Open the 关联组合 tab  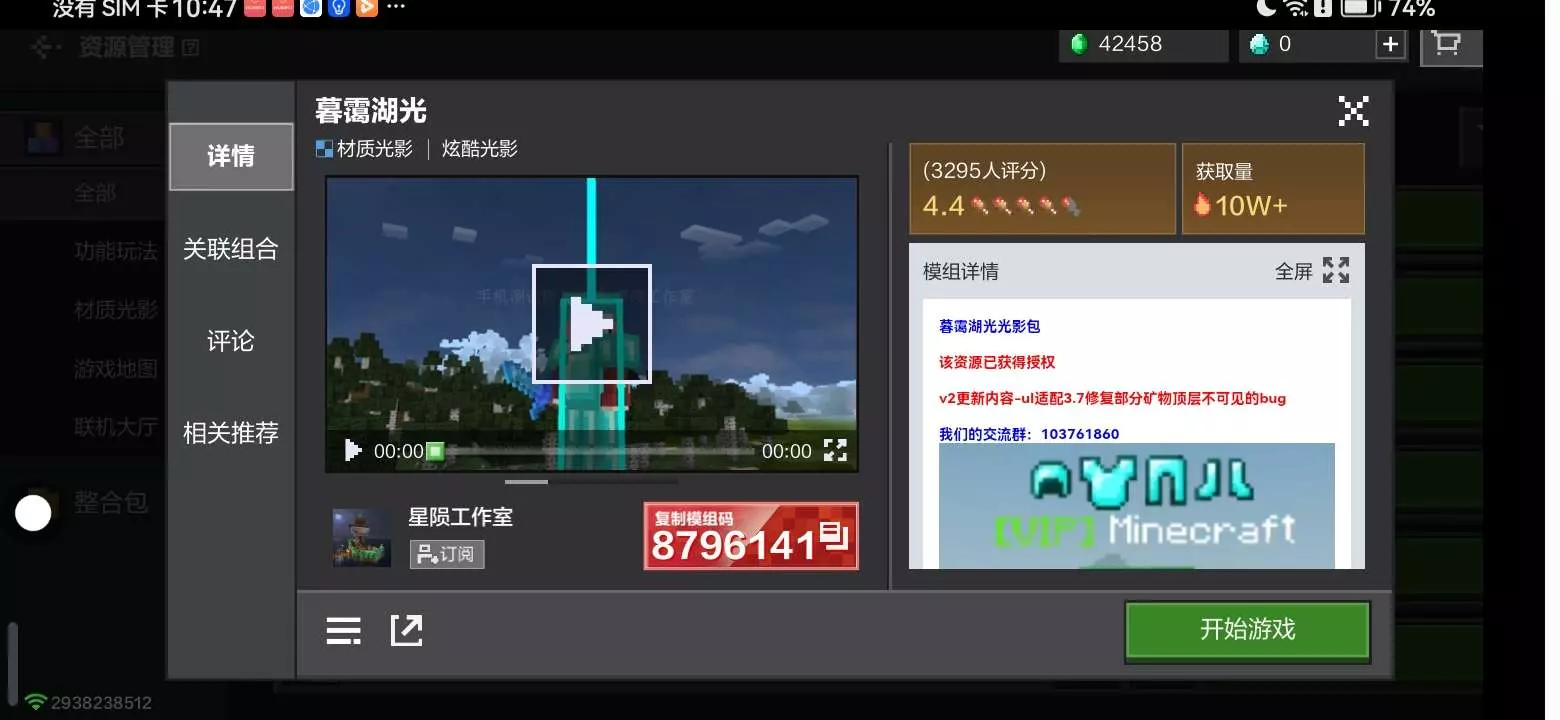tap(231, 249)
